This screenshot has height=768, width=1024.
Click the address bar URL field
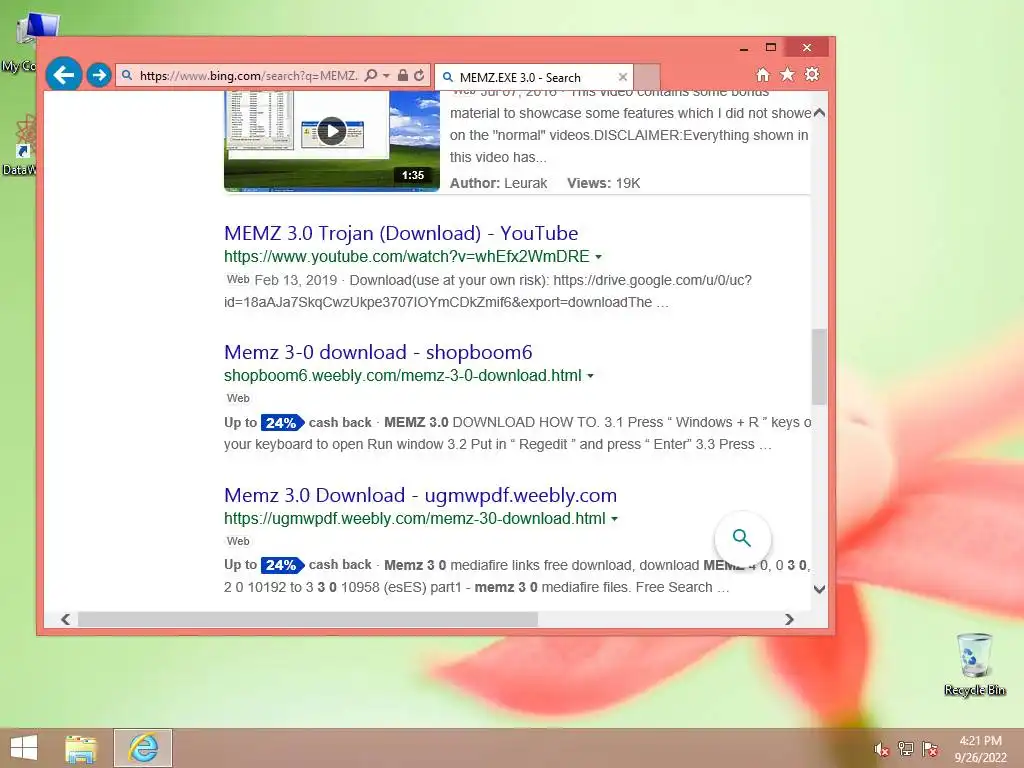click(x=248, y=76)
